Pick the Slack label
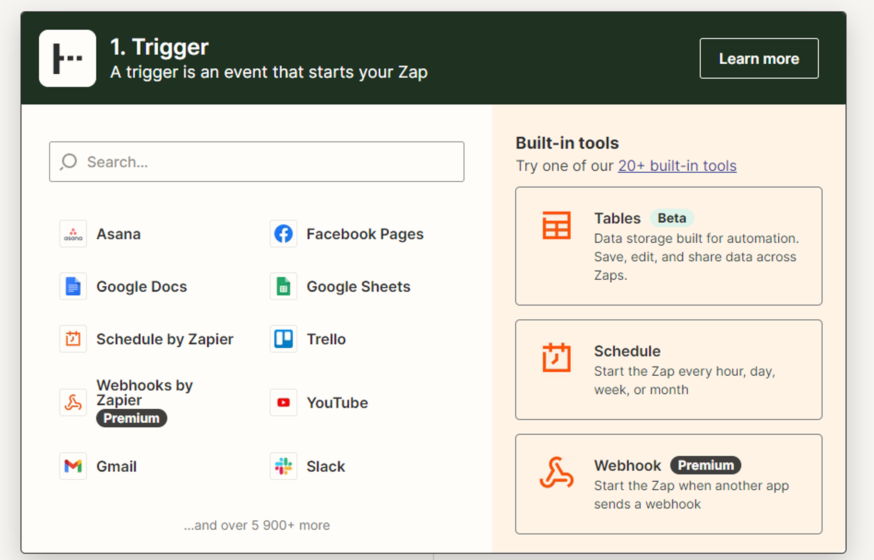The height and width of the screenshot is (560, 874). [x=326, y=466]
